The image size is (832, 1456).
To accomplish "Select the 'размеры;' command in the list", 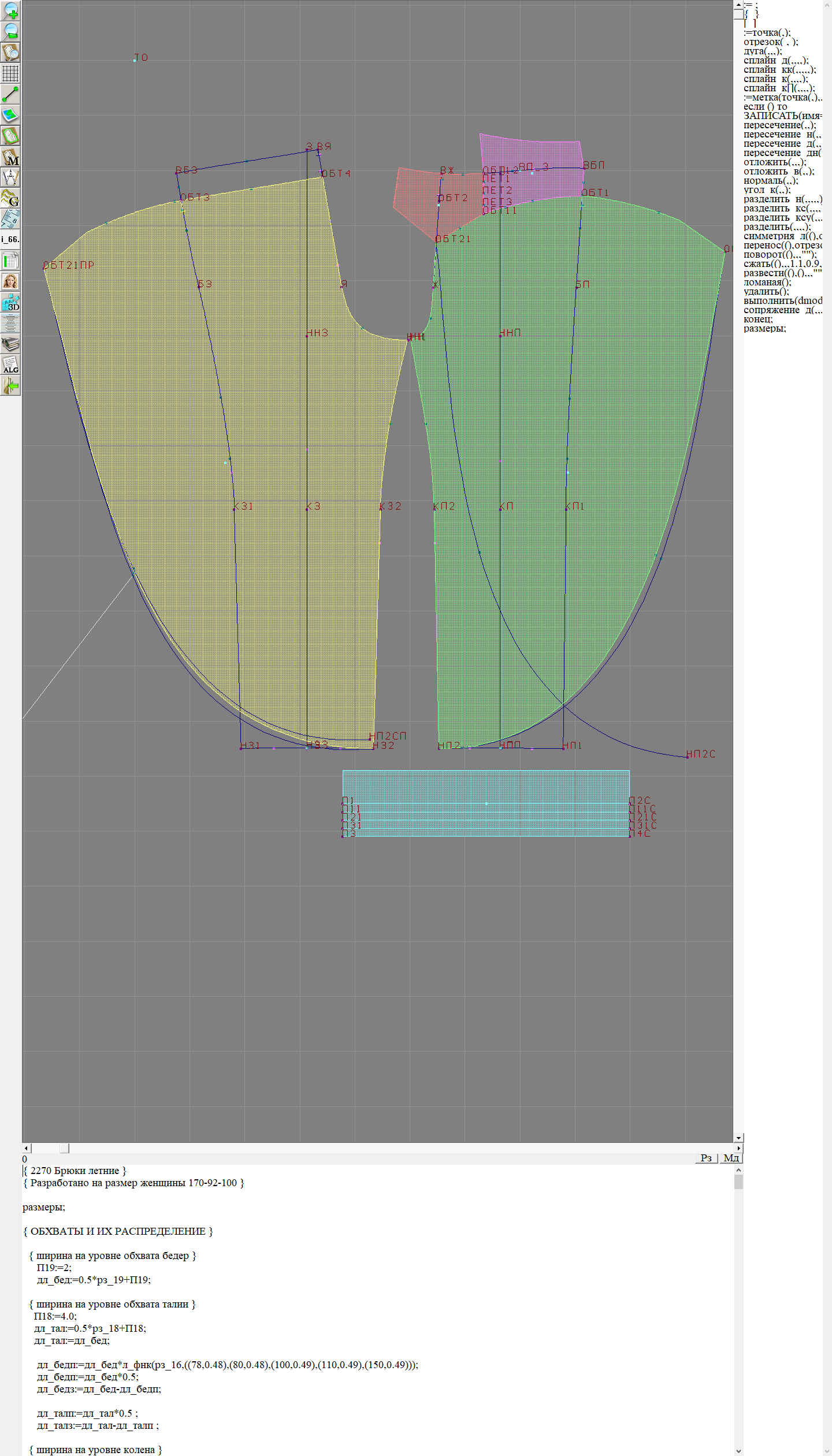I will pyautogui.click(x=764, y=328).
